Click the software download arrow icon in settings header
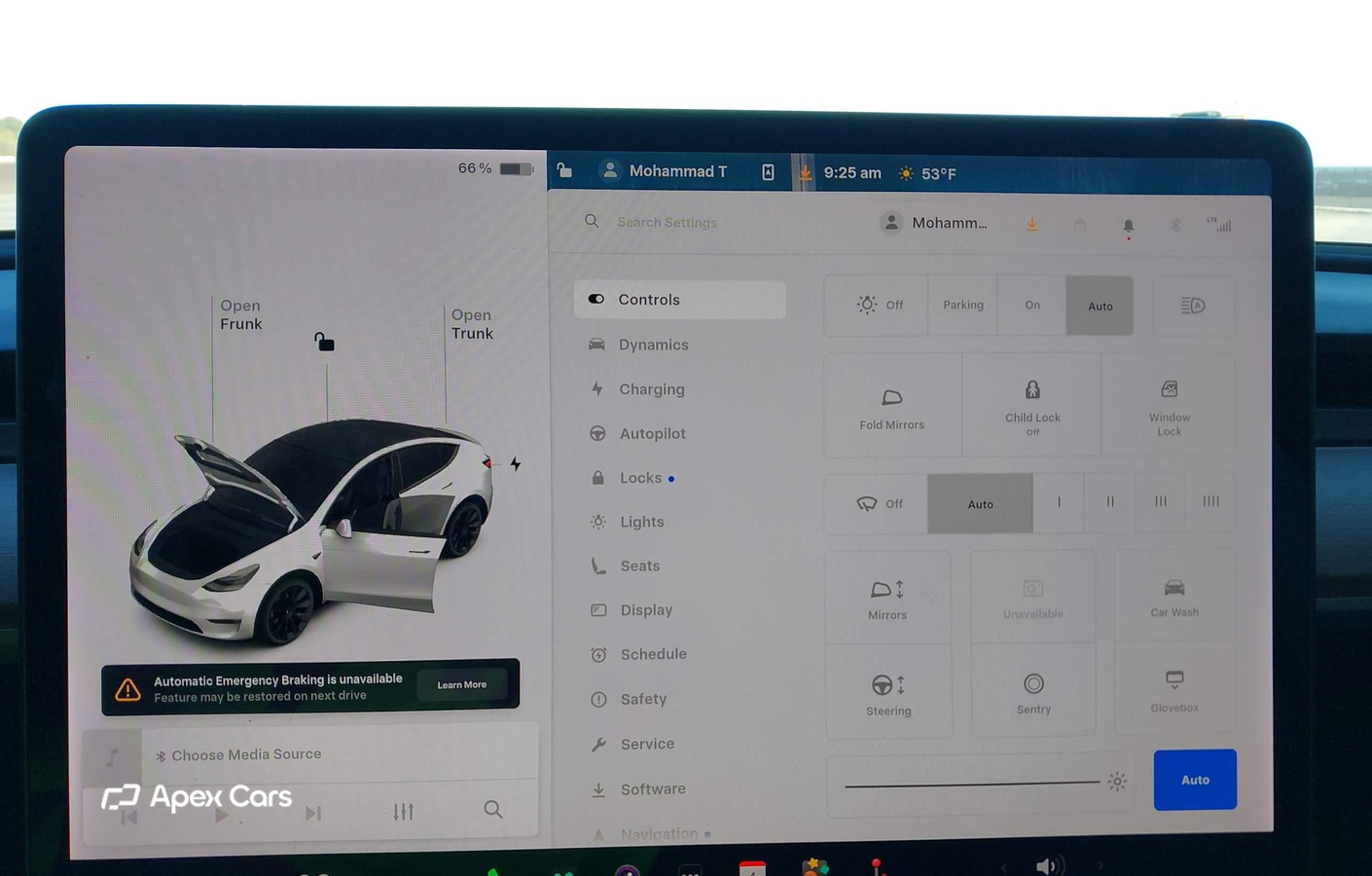1372x876 pixels. coord(1031,225)
